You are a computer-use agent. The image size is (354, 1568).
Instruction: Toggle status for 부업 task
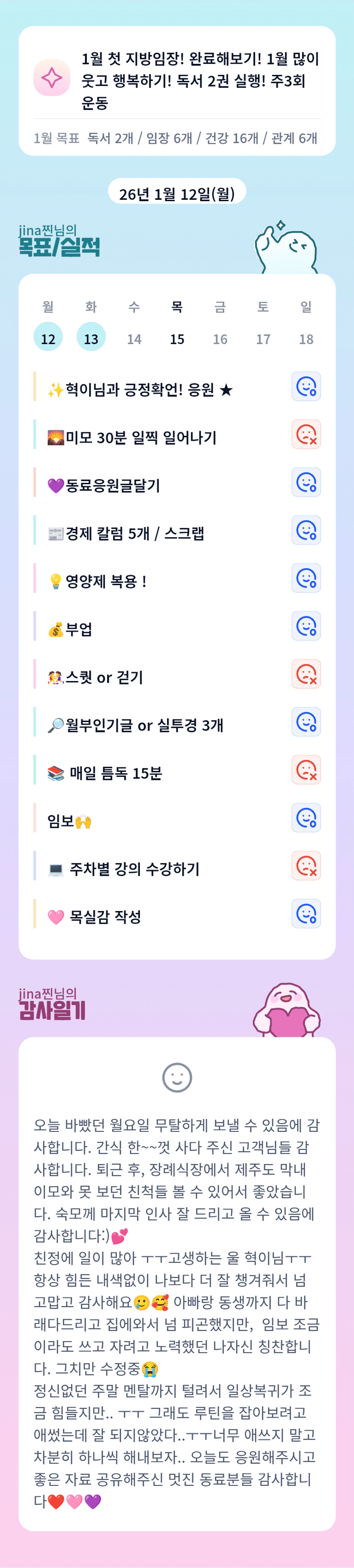(x=306, y=626)
